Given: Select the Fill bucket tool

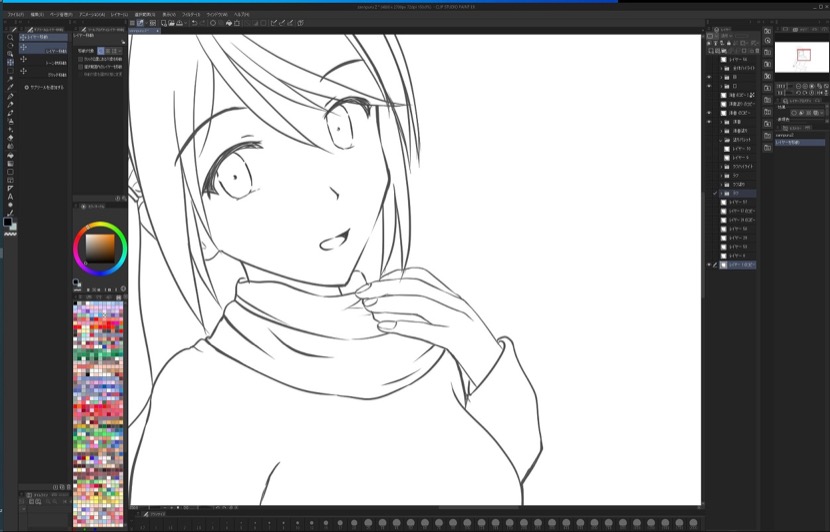Looking at the screenshot, I should (10, 155).
